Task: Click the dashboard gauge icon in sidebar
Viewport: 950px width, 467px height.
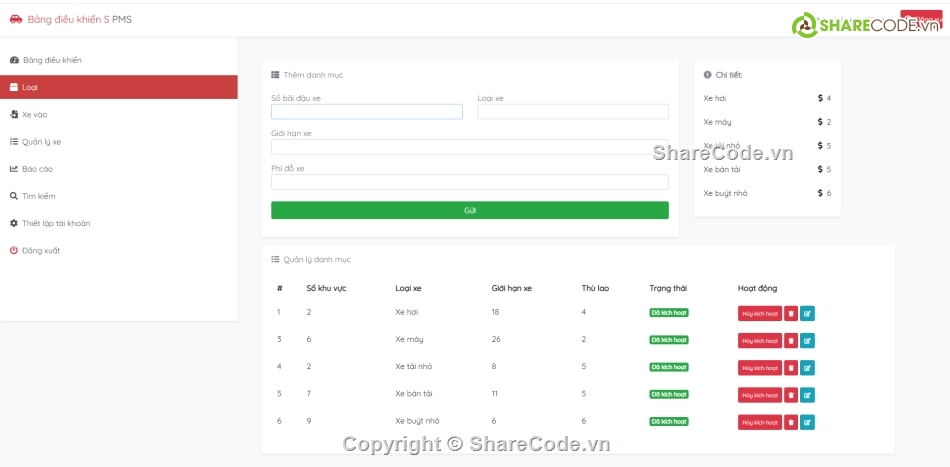Action: click(x=14, y=60)
